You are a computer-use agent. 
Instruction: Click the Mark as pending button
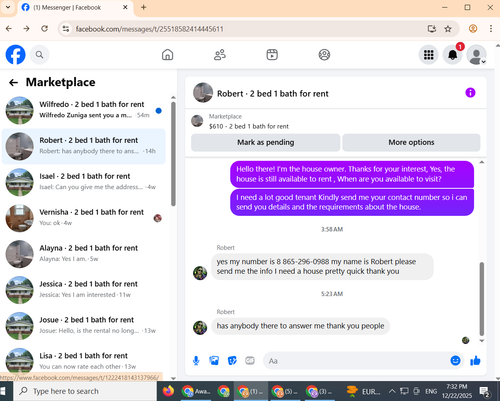click(266, 142)
